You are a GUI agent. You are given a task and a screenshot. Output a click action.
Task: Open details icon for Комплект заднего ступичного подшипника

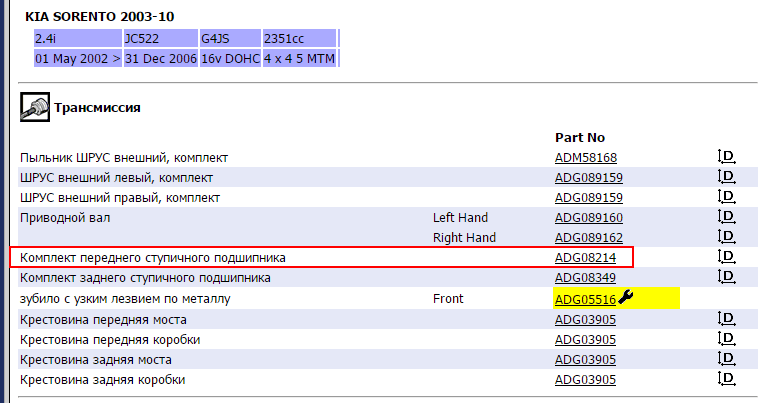tap(727, 277)
